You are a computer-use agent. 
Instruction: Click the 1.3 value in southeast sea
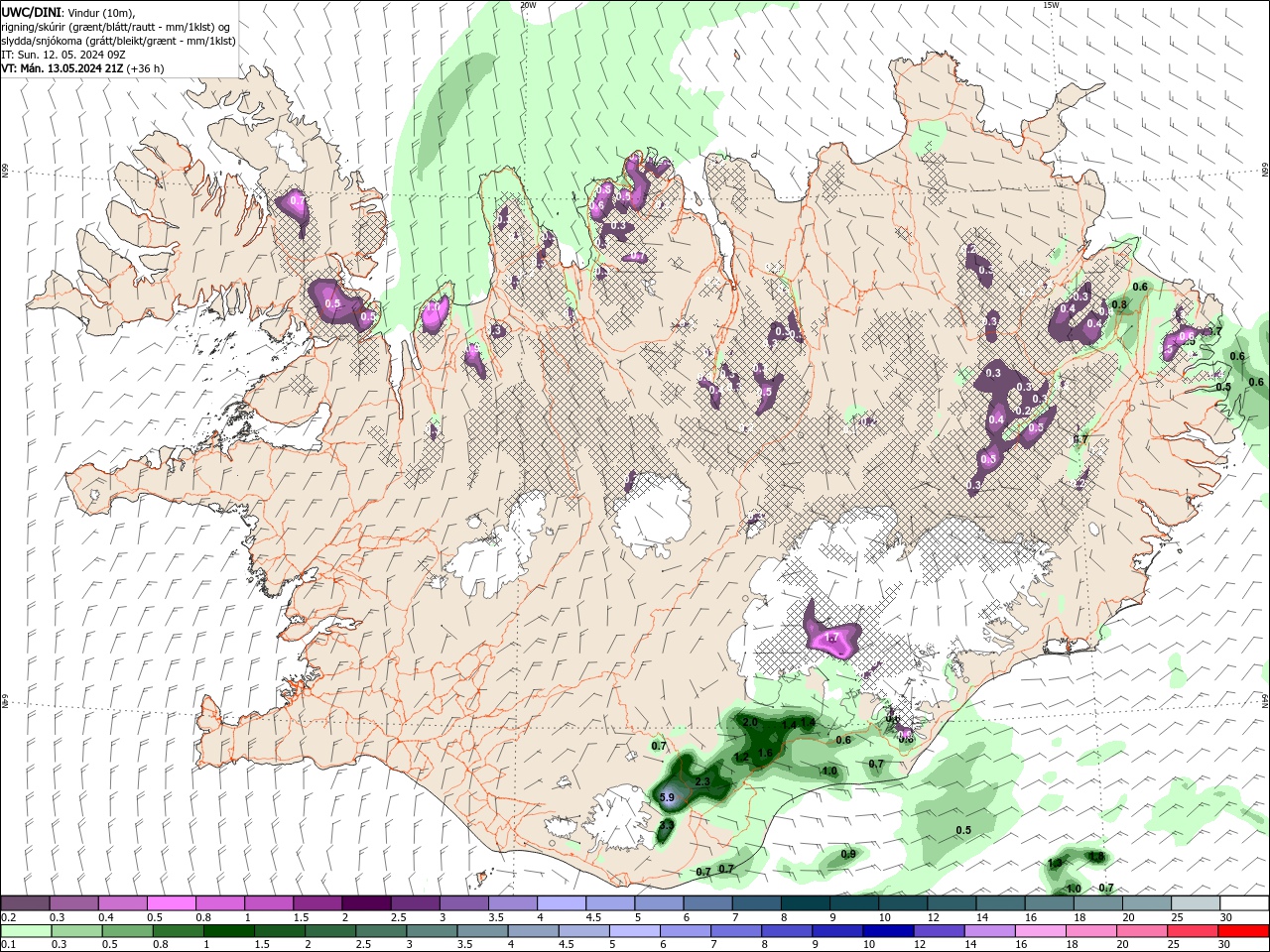[1055, 864]
